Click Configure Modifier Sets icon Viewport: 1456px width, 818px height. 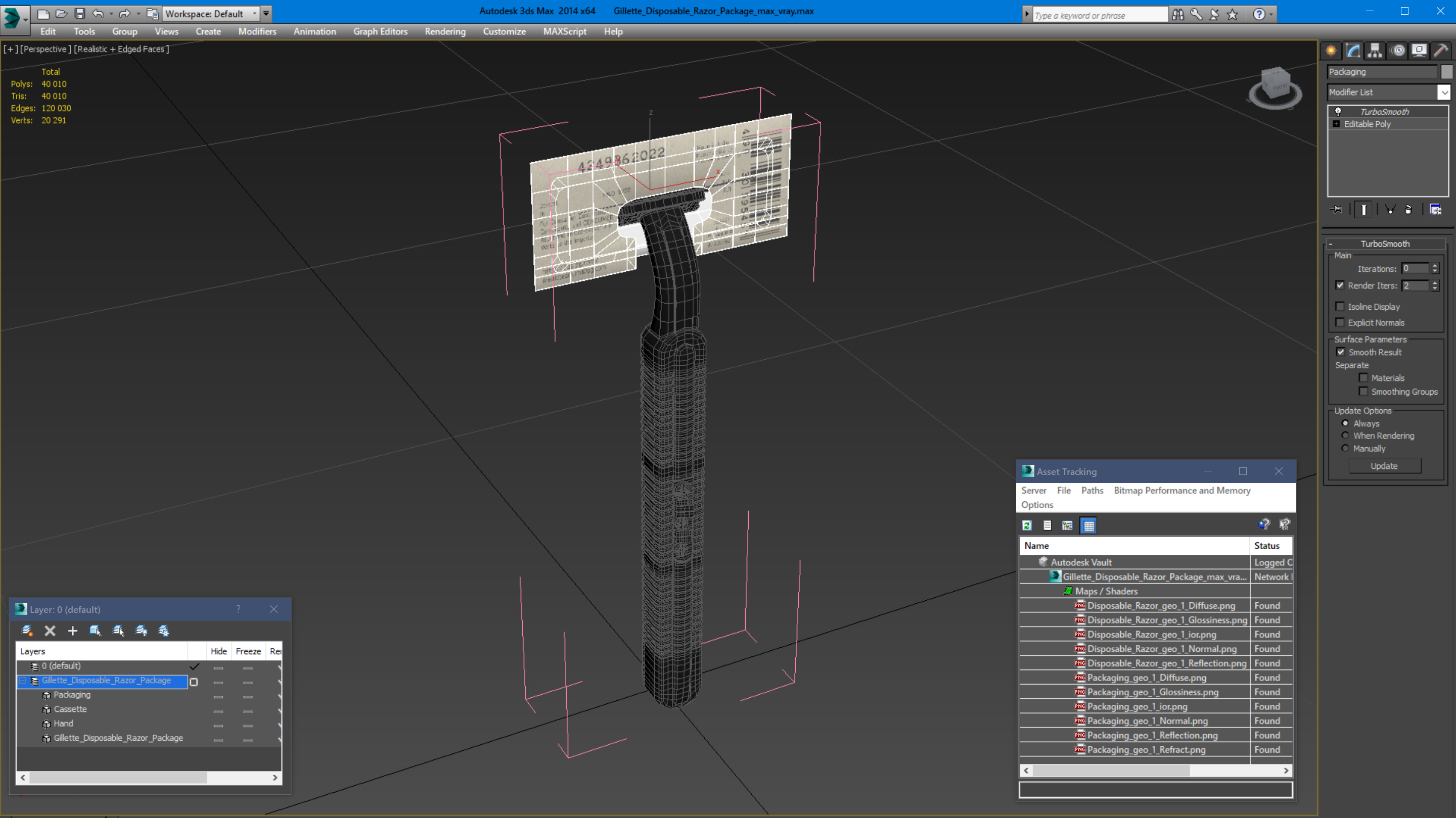pyautogui.click(x=1436, y=210)
